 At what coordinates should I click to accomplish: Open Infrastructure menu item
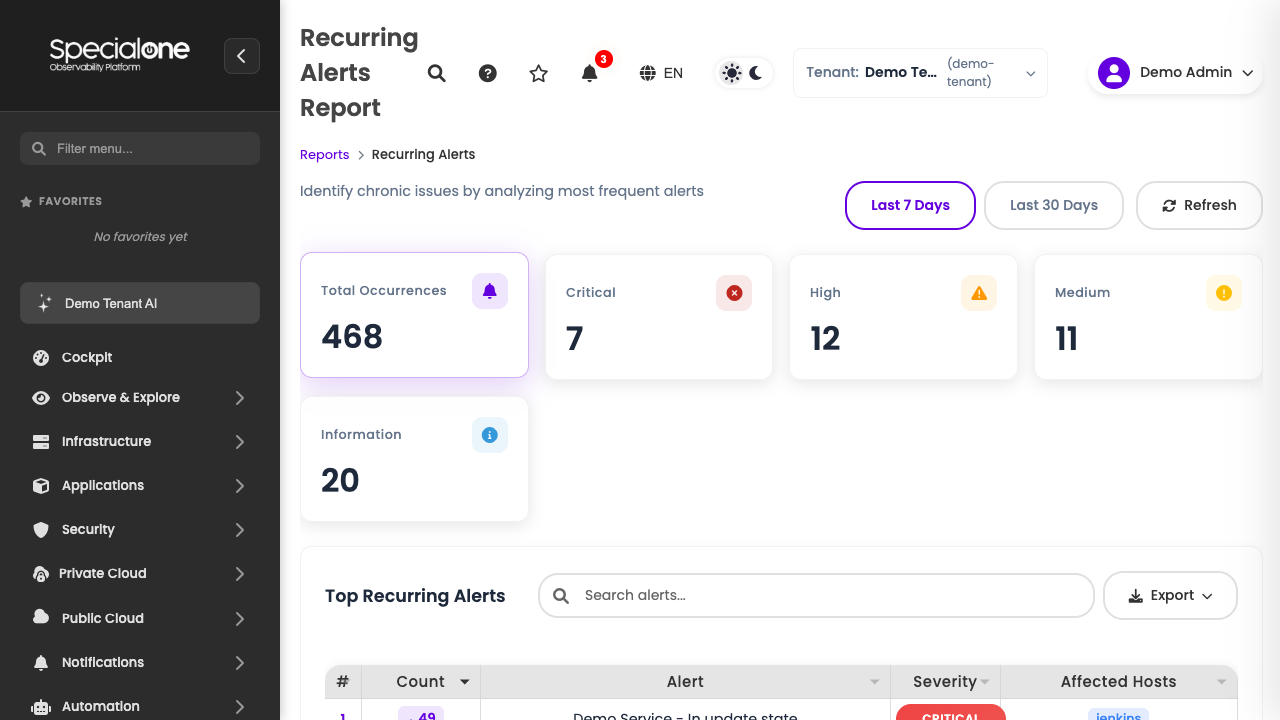pyautogui.click(x=106, y=441)
